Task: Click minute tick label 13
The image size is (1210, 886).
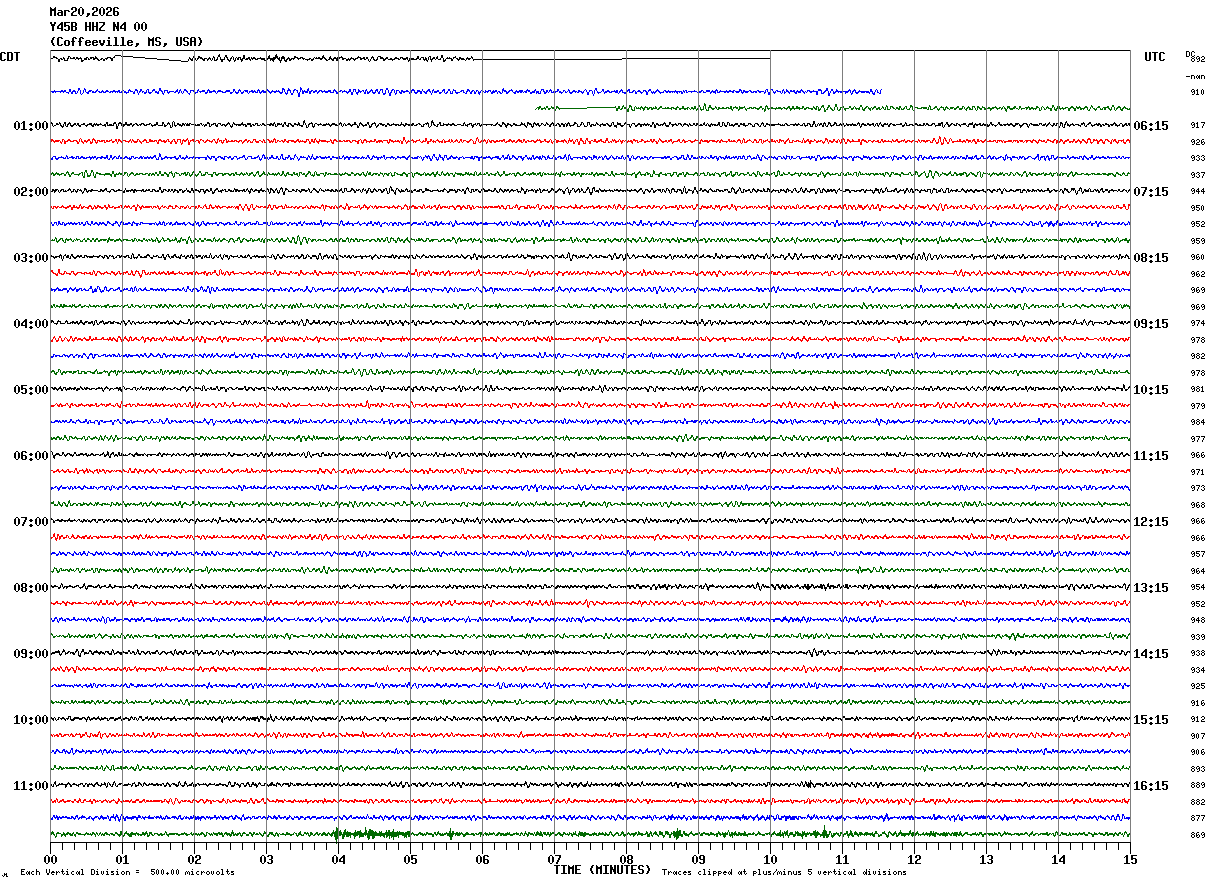Action: click(986, 859)
